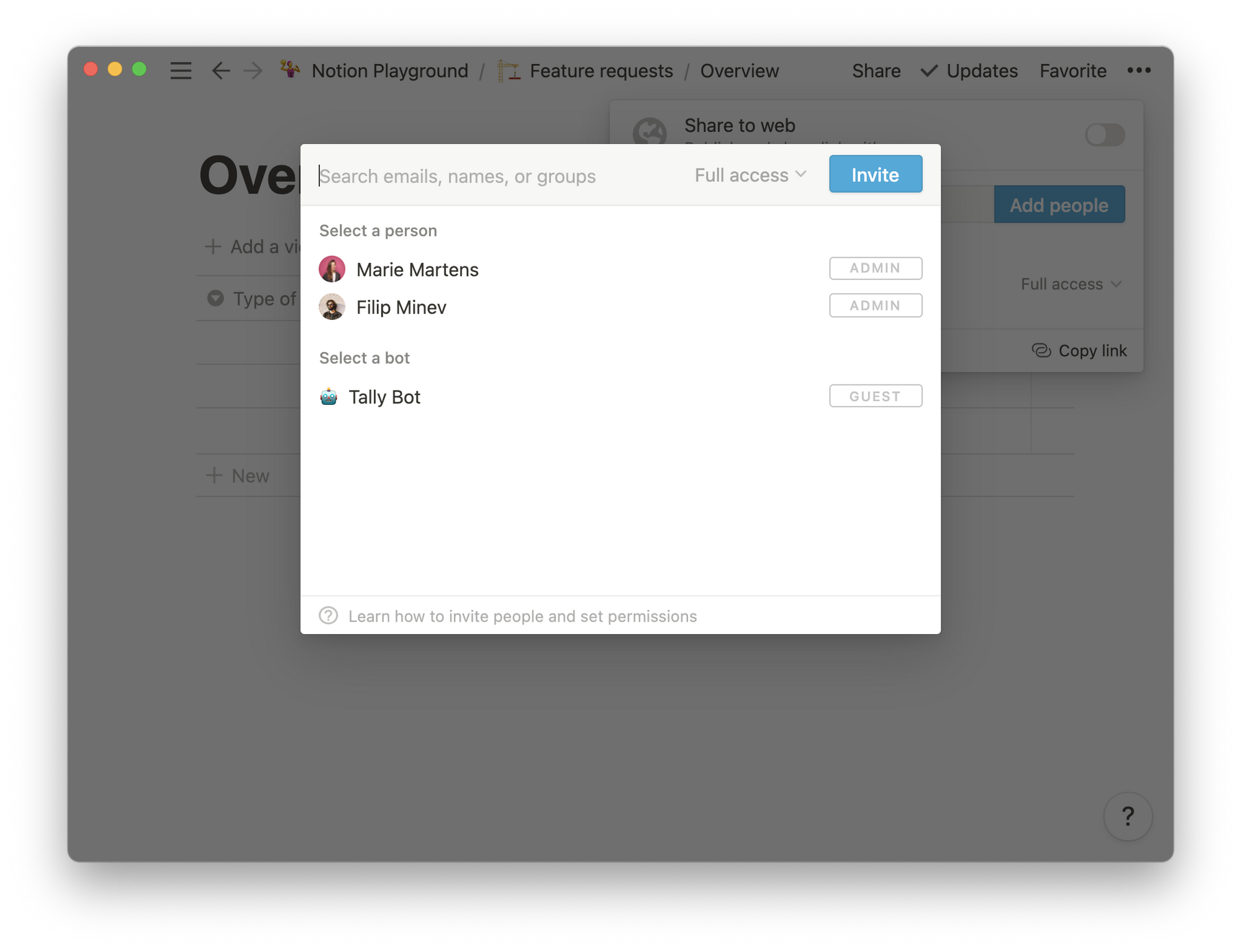
Task: Select Marie Martens from the person list
Action: point(620,269)
